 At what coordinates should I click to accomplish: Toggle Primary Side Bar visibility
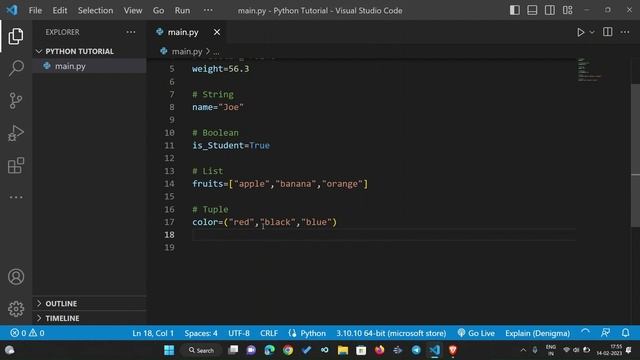click(x=515, y=10)
